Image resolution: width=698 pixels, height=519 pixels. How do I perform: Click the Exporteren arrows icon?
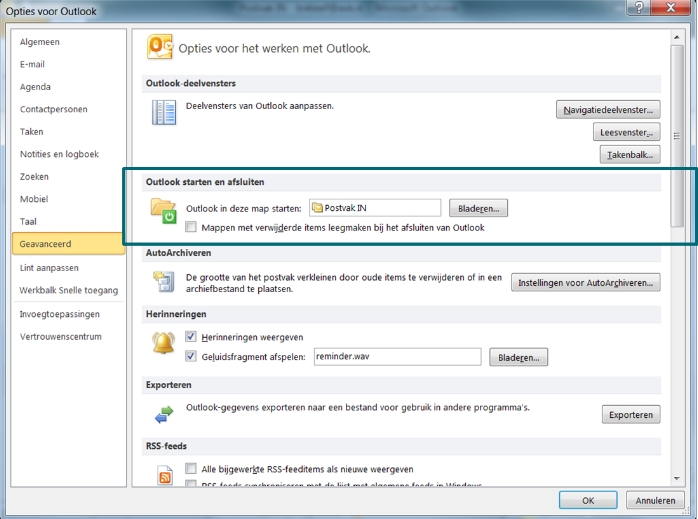(164, 414)
